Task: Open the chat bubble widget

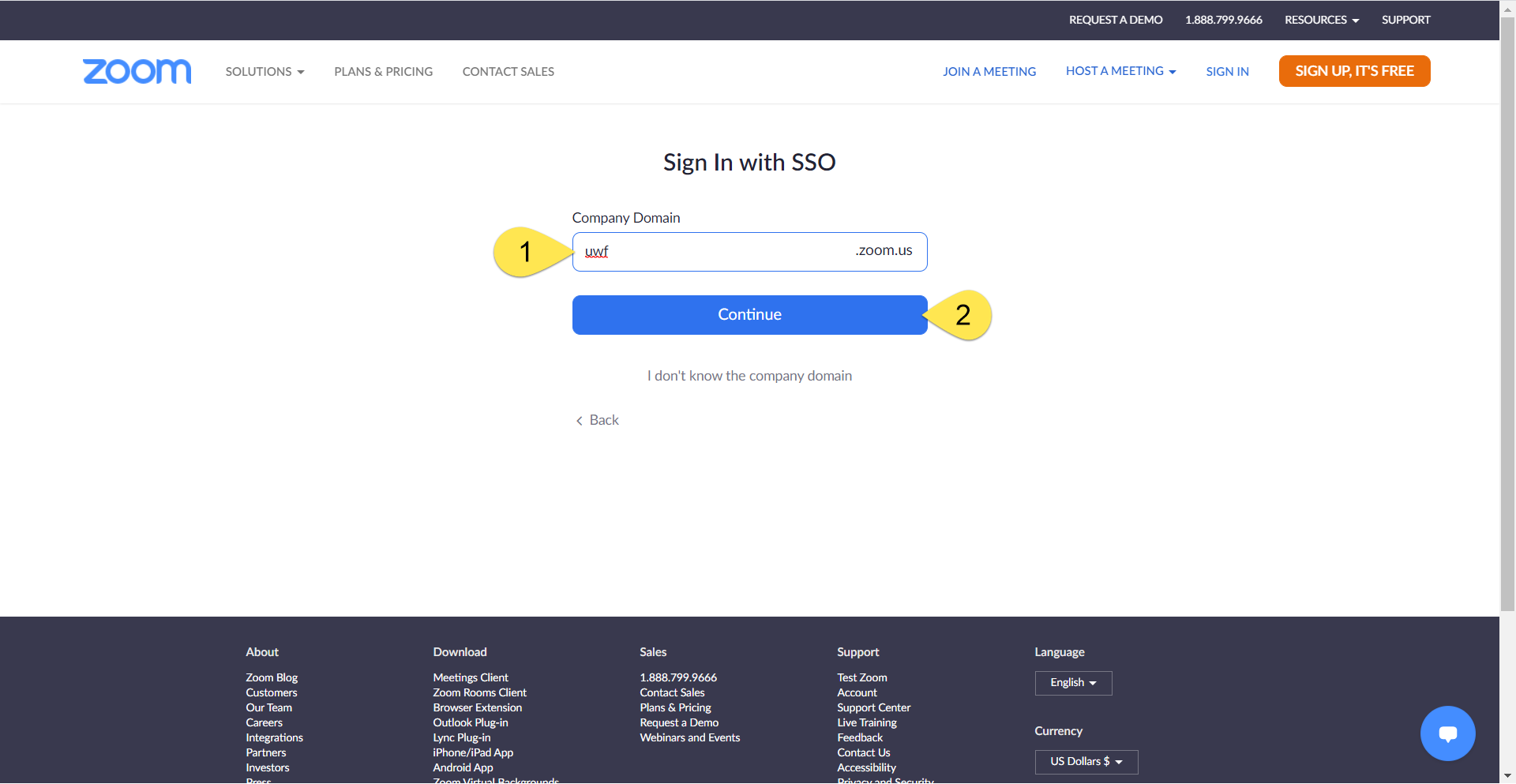Action: pyautogui.click(x=1447, y=733)
